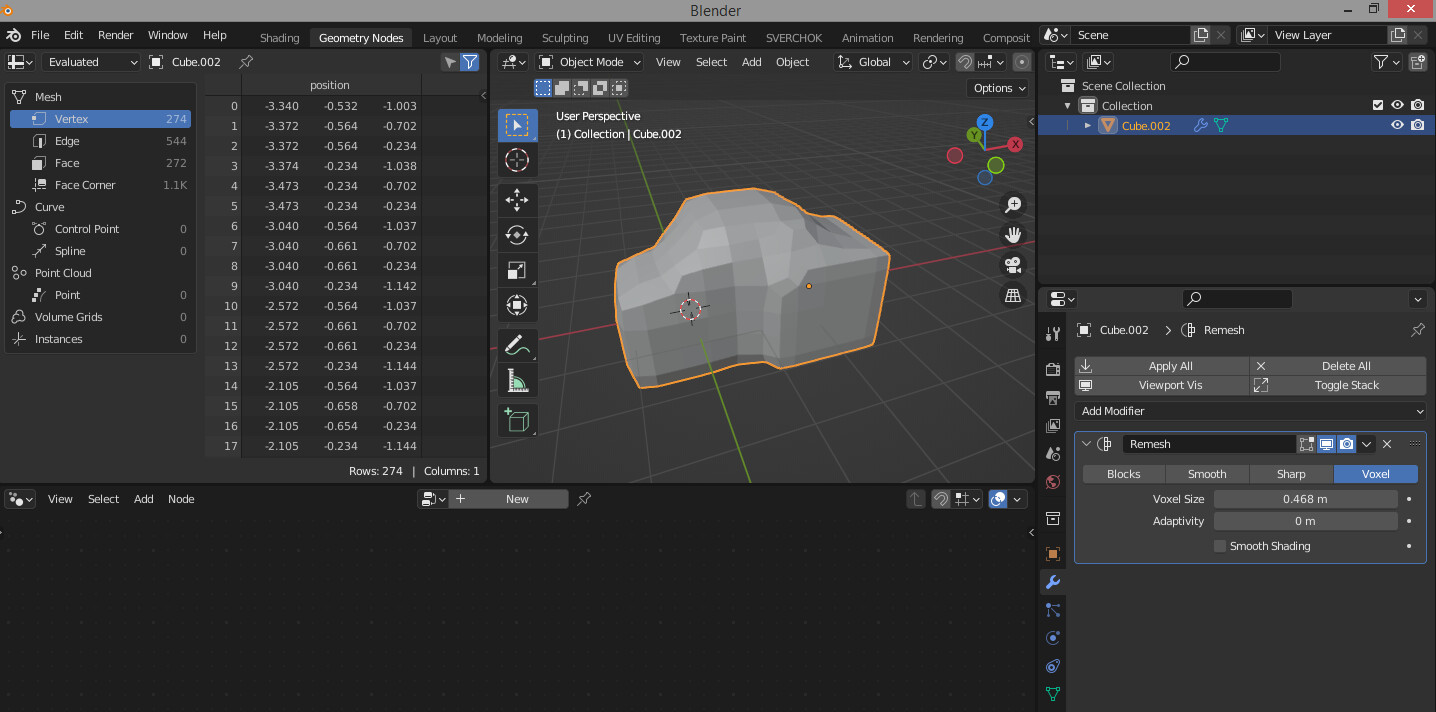
Task: Enable Smooth Shading checkbox
Action: [x=1220, y=546]
